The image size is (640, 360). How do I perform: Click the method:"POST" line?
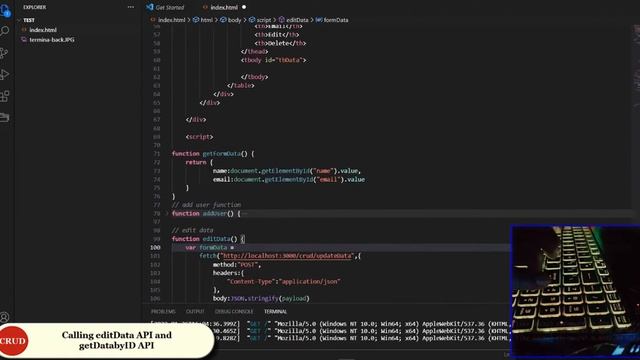click(237, 264)
